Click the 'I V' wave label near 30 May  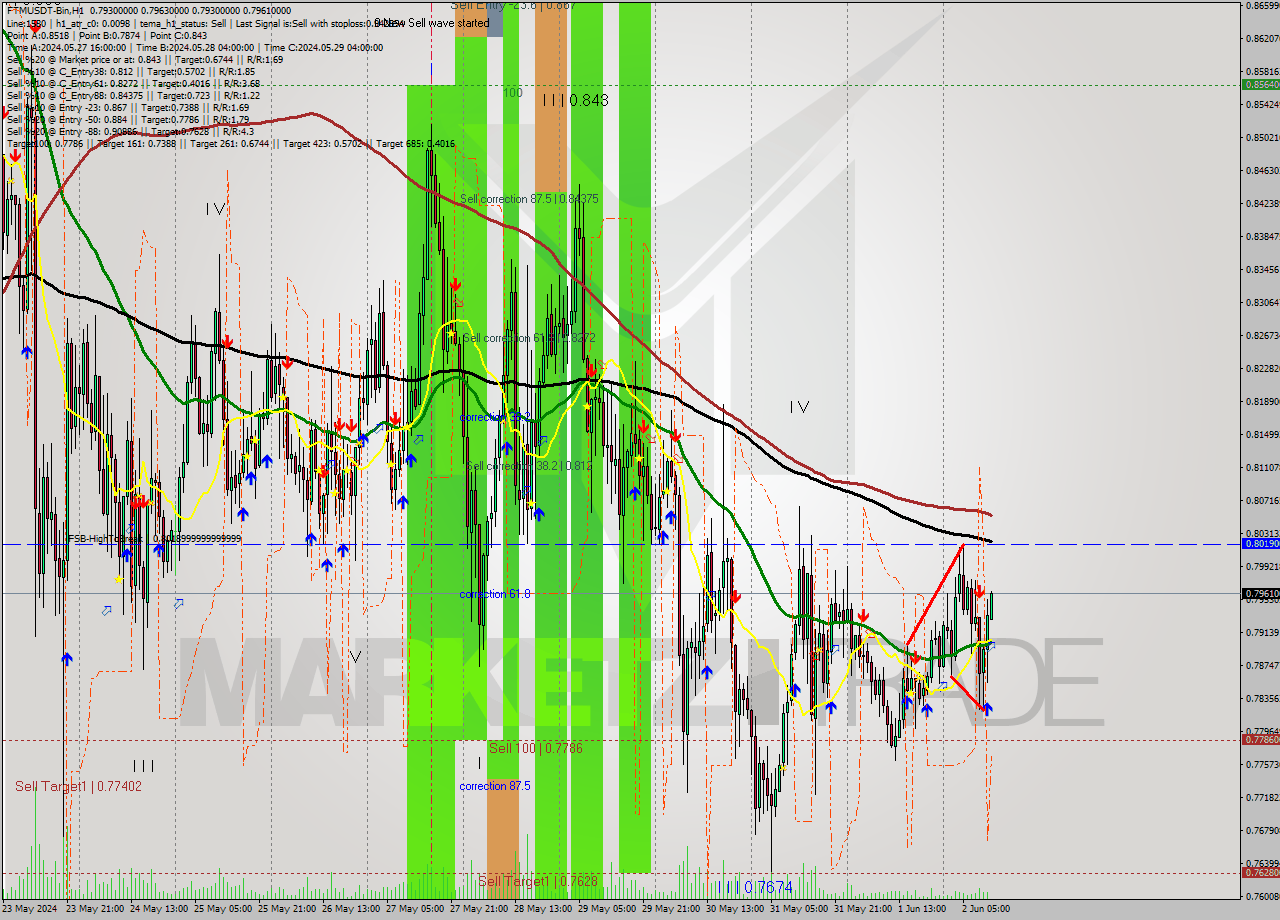coord(799,407)
